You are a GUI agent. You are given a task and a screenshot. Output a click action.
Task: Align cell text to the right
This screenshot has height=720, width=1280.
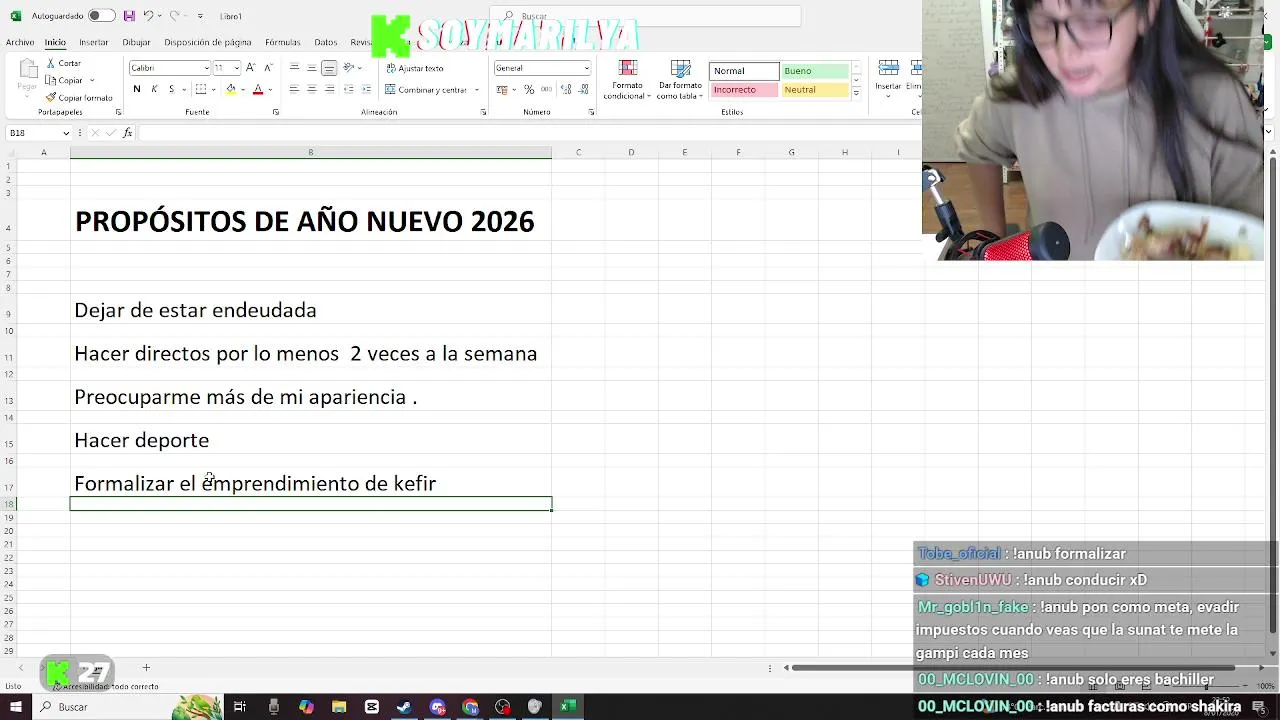click(328, 89)
